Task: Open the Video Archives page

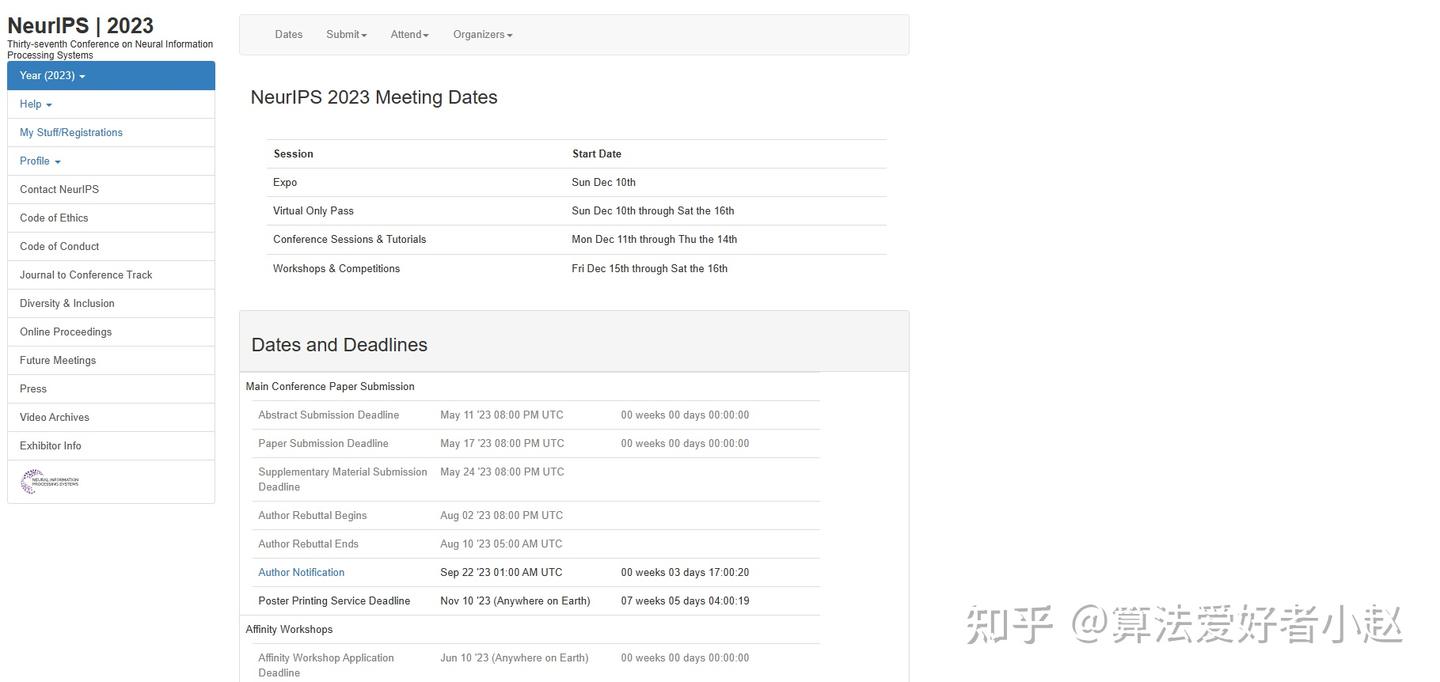Action: (x=54, y=417)
